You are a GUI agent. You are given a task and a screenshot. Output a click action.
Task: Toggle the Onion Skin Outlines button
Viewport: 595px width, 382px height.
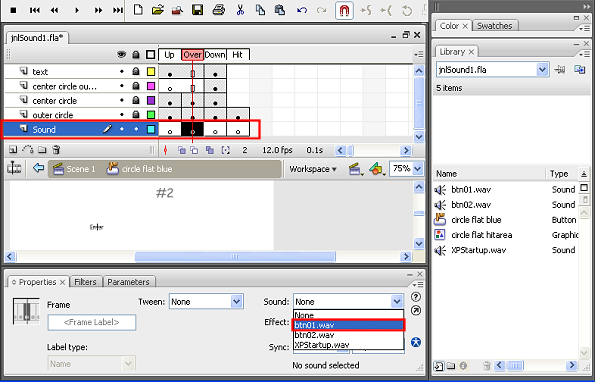(194, 150)
